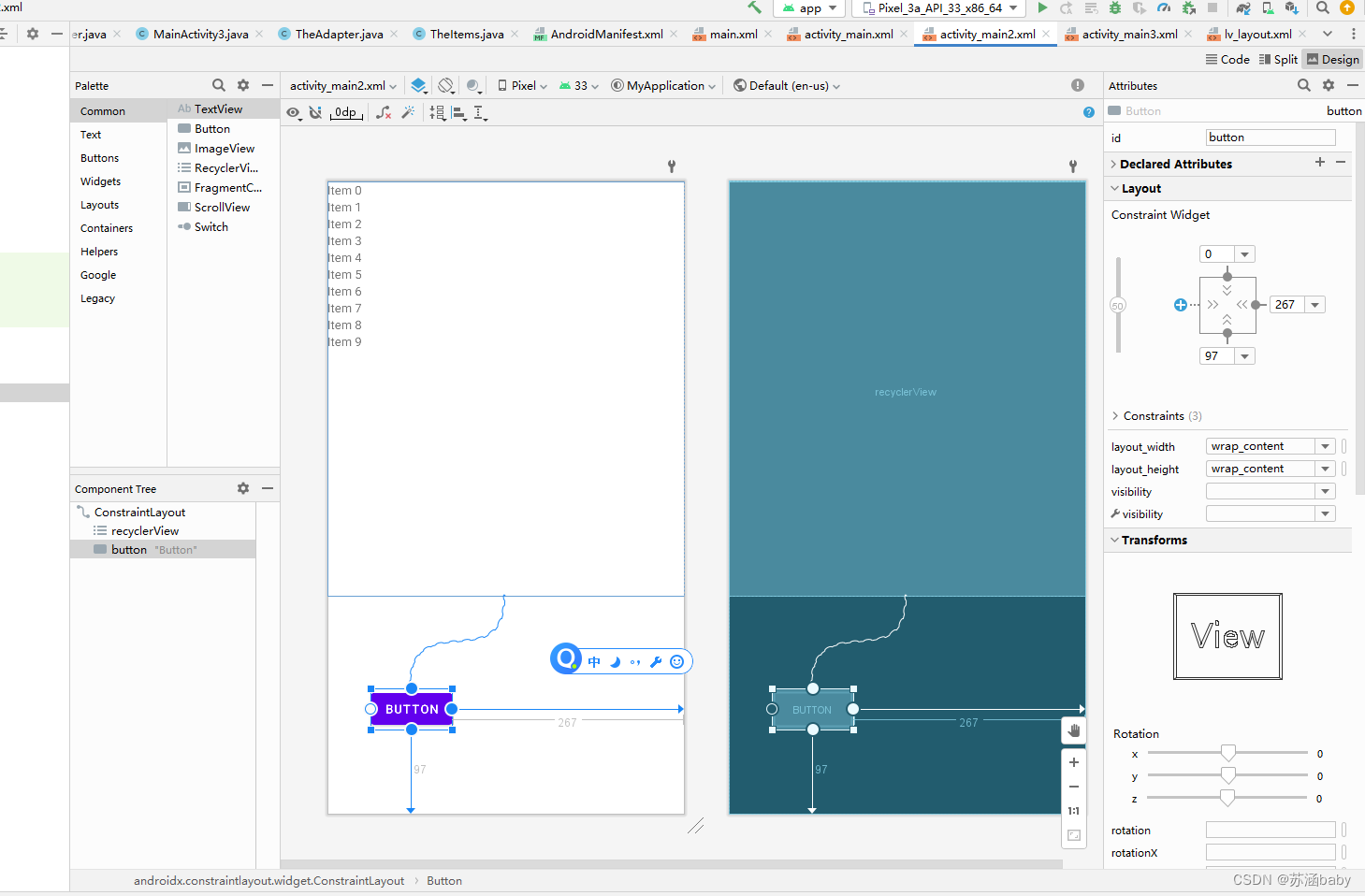Click the Stop app icon
Viewport: 1365px width, 896px height.
pos(1213,7)
